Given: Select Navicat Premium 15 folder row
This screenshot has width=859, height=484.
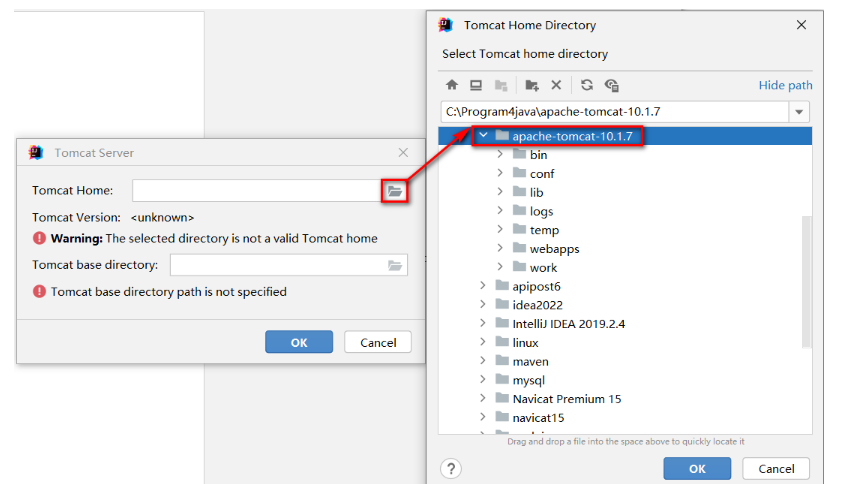Looking at the screenshot, I should click(625, 399).
